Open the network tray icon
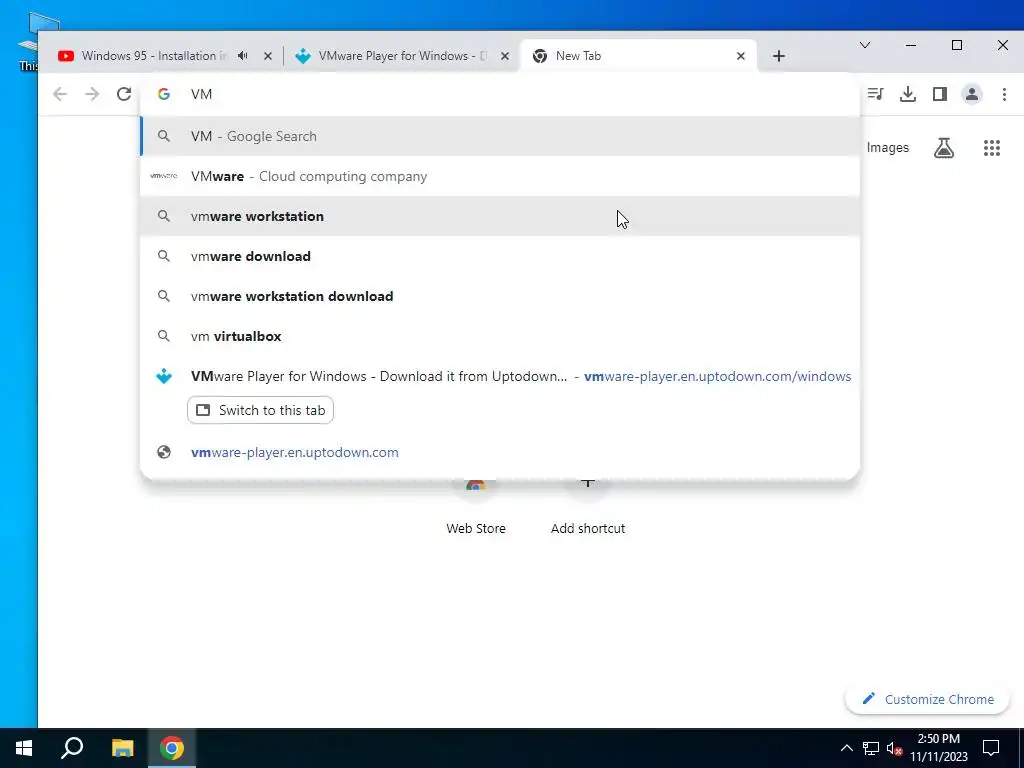Image resolution: width=1024 pixels, height=768 pixels. click(x=871, y=748)
